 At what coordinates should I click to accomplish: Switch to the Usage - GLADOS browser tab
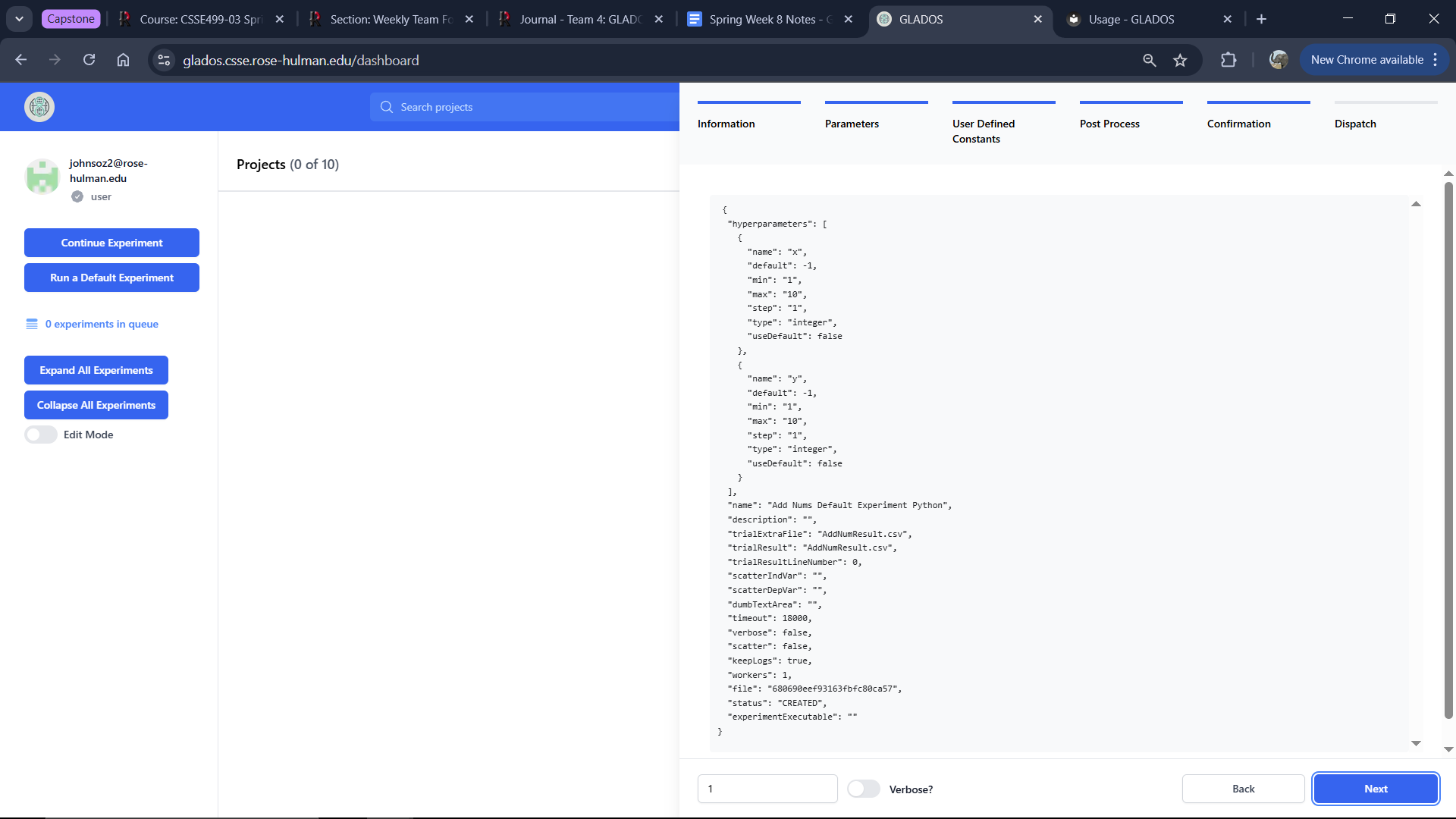pos(1131,19)
